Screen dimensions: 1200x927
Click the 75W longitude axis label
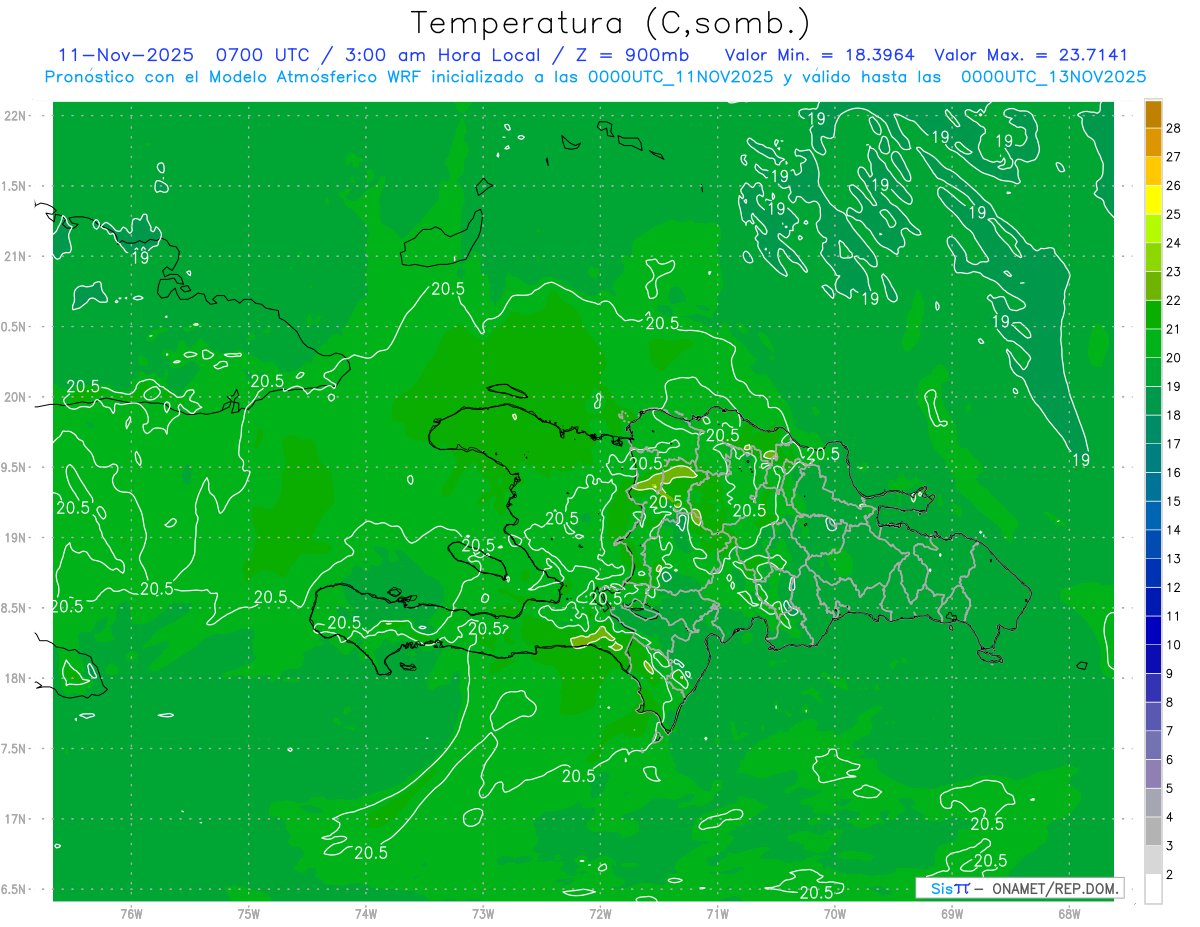[x=249, y=913]
